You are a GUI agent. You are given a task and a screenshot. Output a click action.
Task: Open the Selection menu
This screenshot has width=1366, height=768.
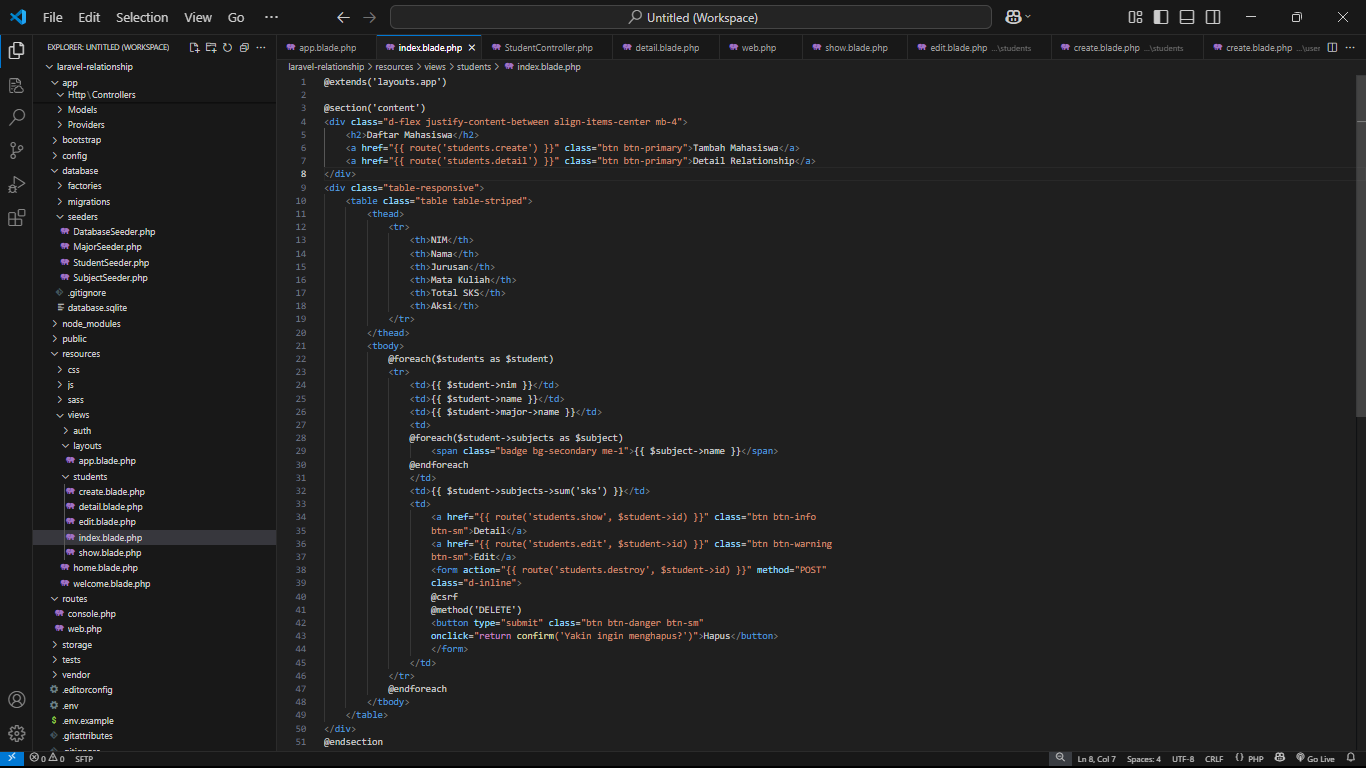point(142,17)
